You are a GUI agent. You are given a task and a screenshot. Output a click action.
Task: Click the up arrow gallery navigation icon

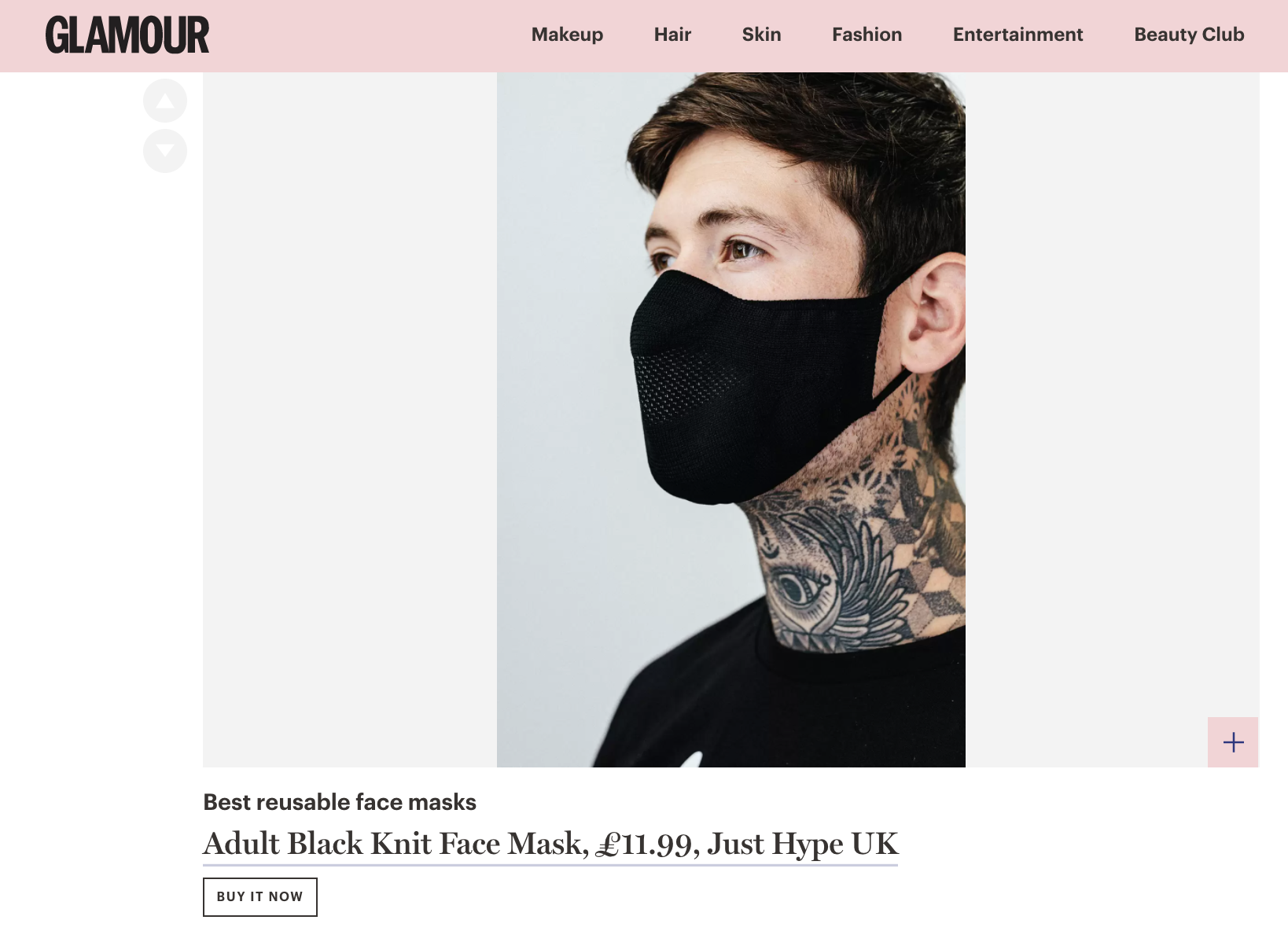165,101
